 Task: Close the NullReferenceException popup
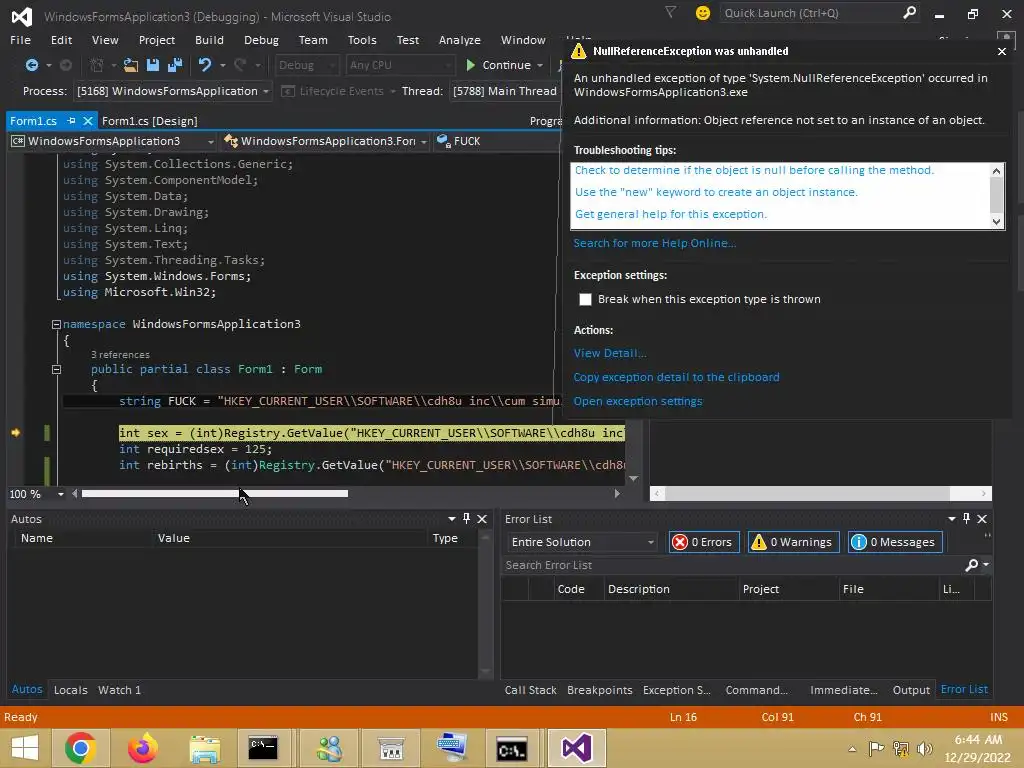[1002, 51]
